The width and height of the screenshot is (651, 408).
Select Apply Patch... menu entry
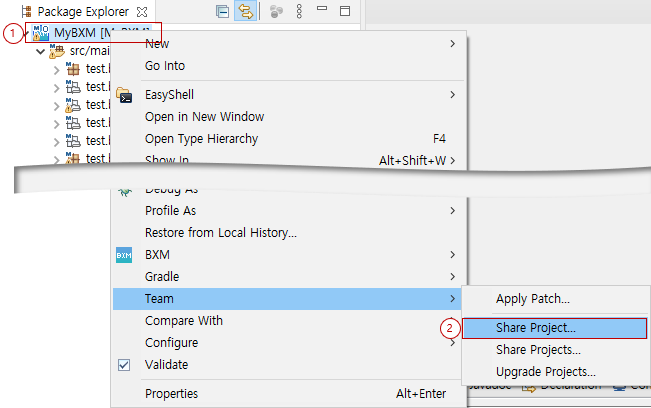(x=532, y=299)
